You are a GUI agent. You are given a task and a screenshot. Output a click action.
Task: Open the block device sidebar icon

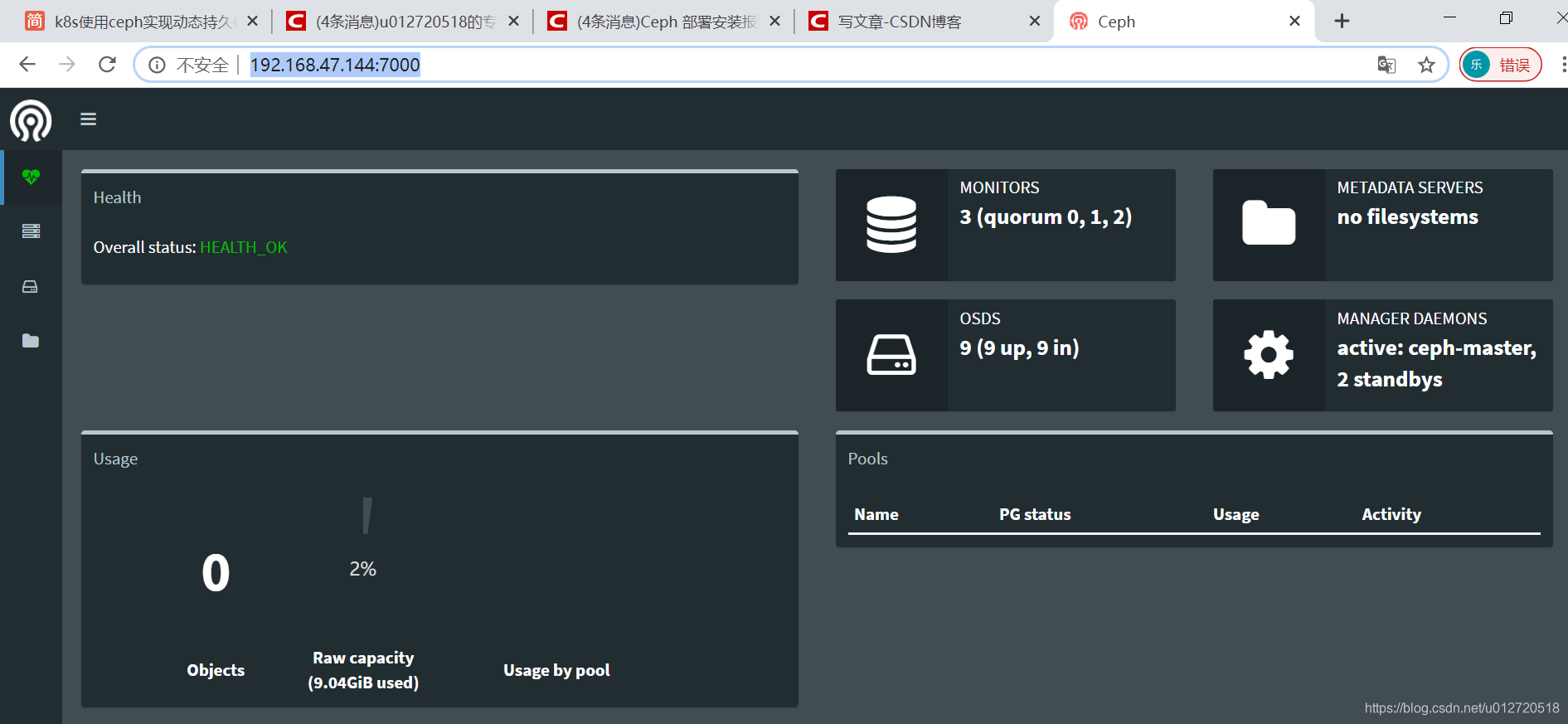tap(31, 287)
